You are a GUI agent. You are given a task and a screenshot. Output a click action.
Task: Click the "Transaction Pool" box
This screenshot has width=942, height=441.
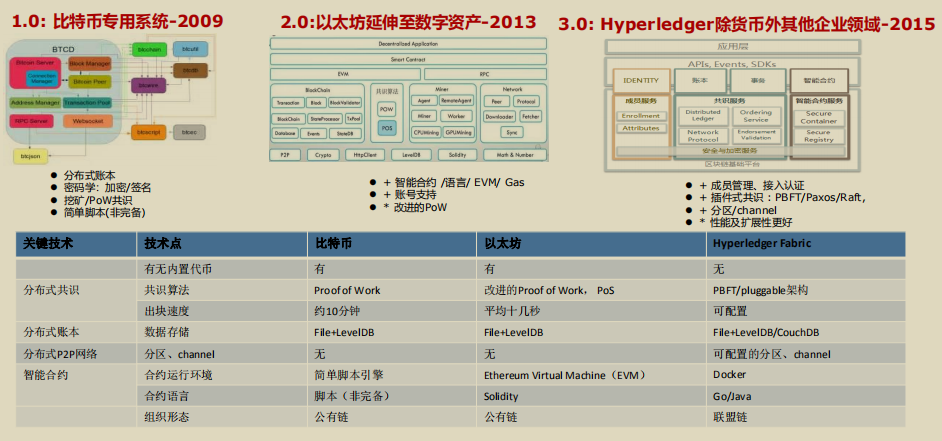[x=87, y=103]
